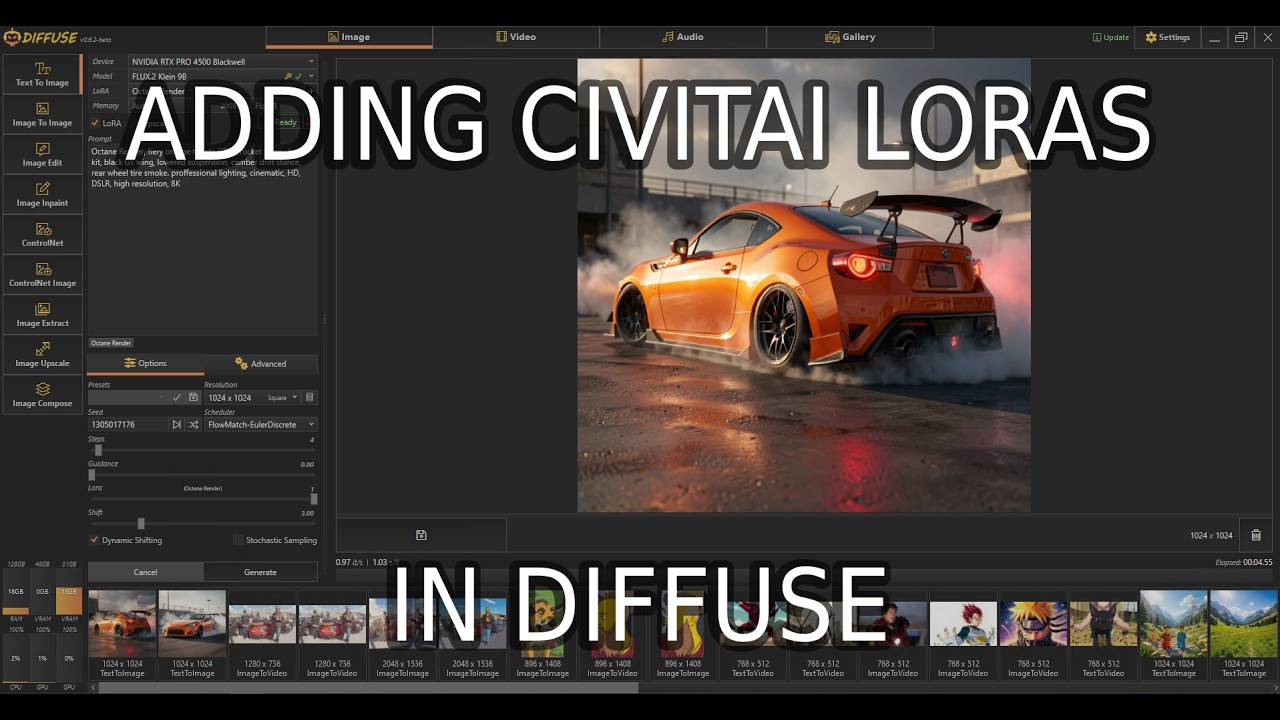
Task: Click the model green checkmark icon
Action: point(298,76)
